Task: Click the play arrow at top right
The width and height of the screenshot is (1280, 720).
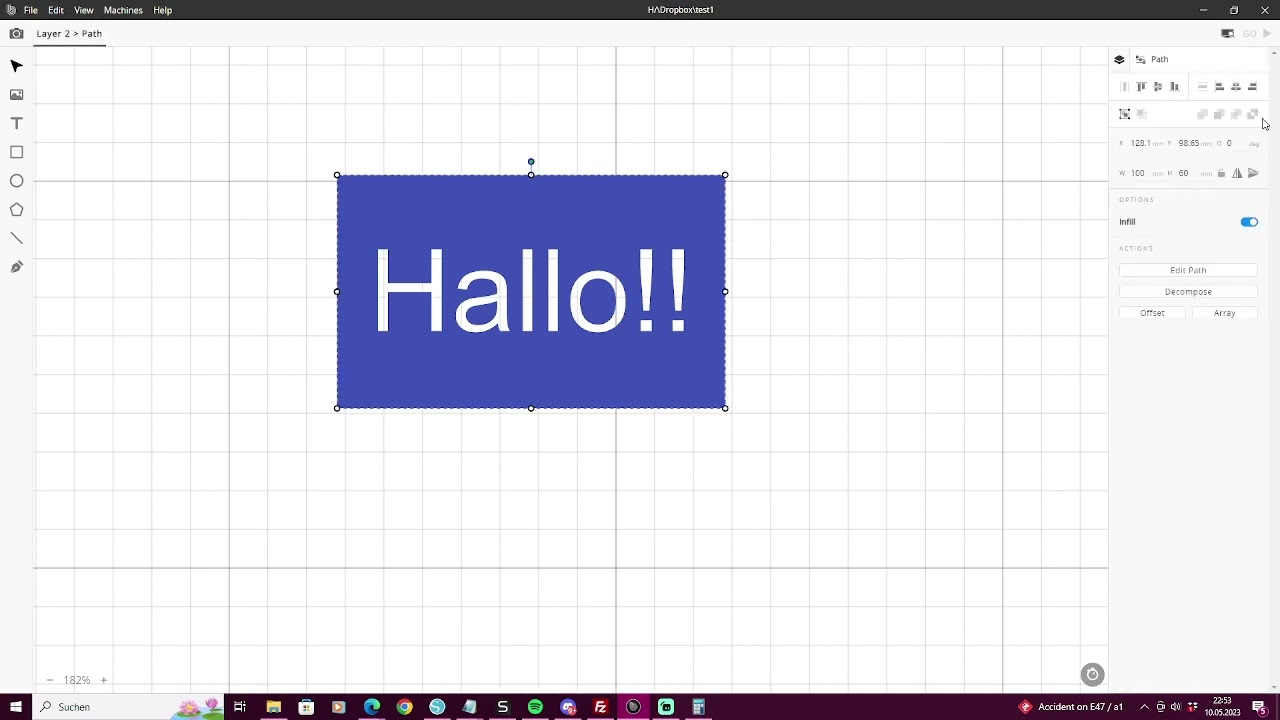Action: [x=1266, y=34]
